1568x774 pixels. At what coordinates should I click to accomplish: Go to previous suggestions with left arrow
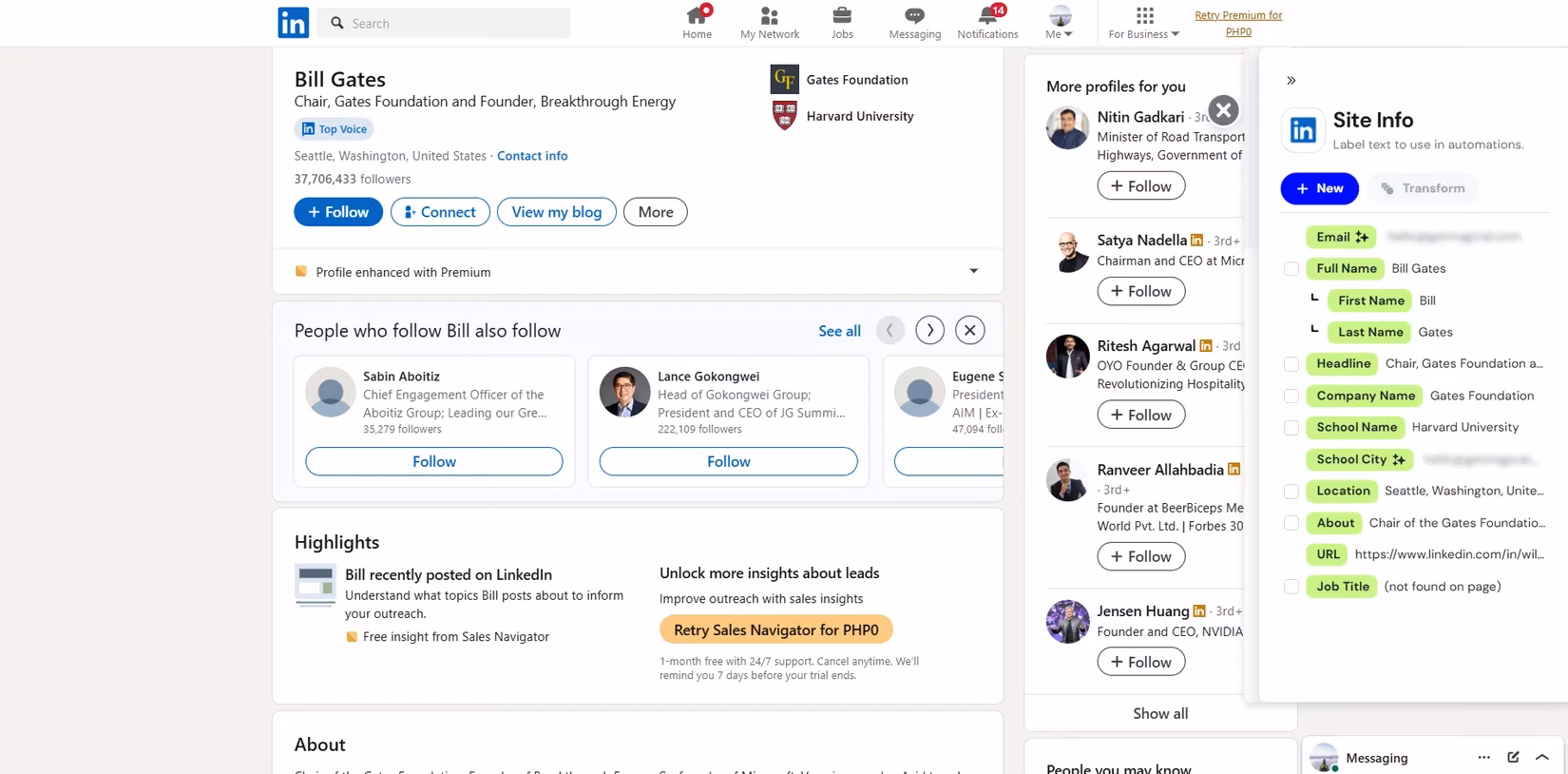click(890, 330)
